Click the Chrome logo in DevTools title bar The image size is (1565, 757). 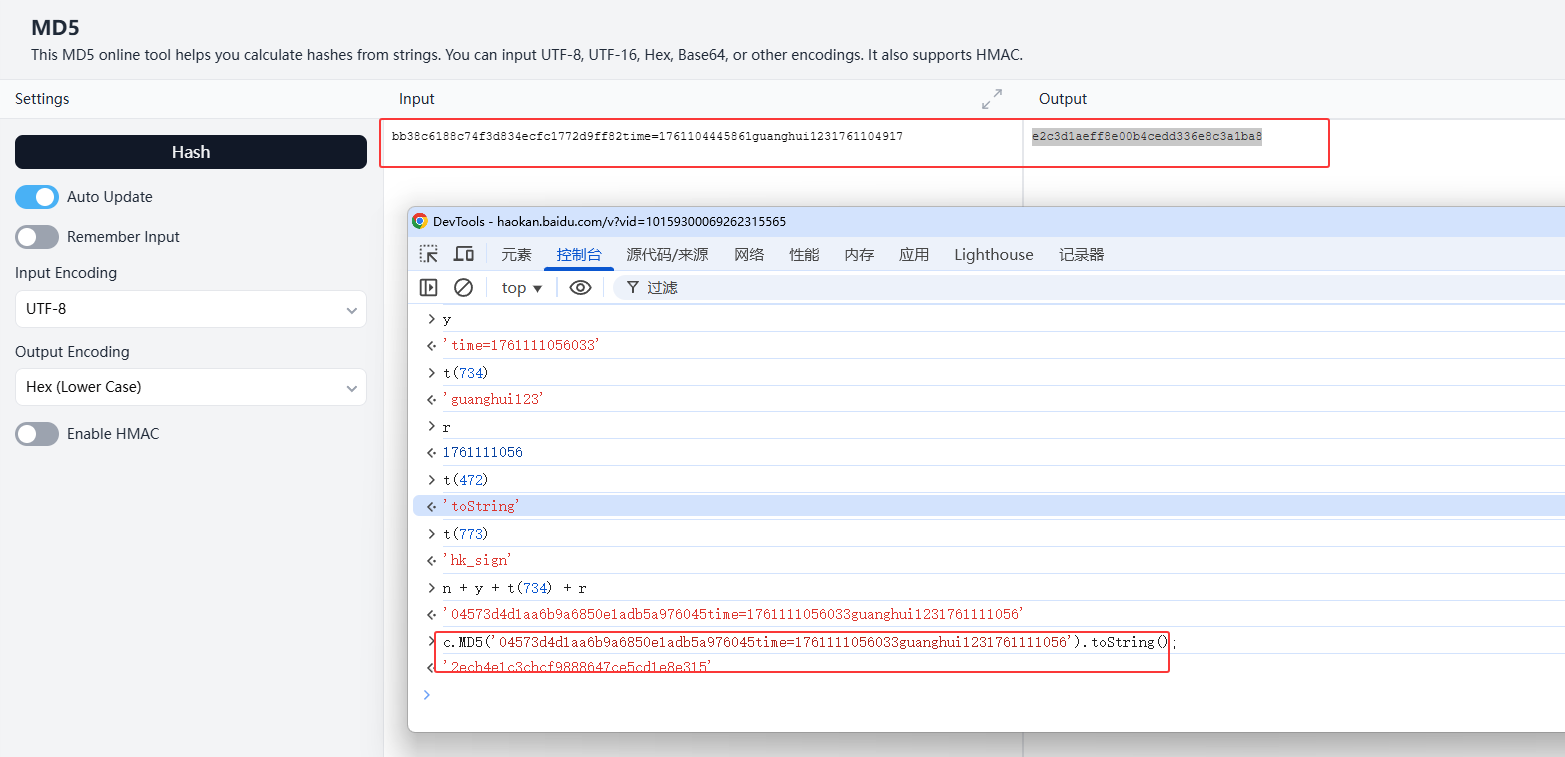[421, 220]
